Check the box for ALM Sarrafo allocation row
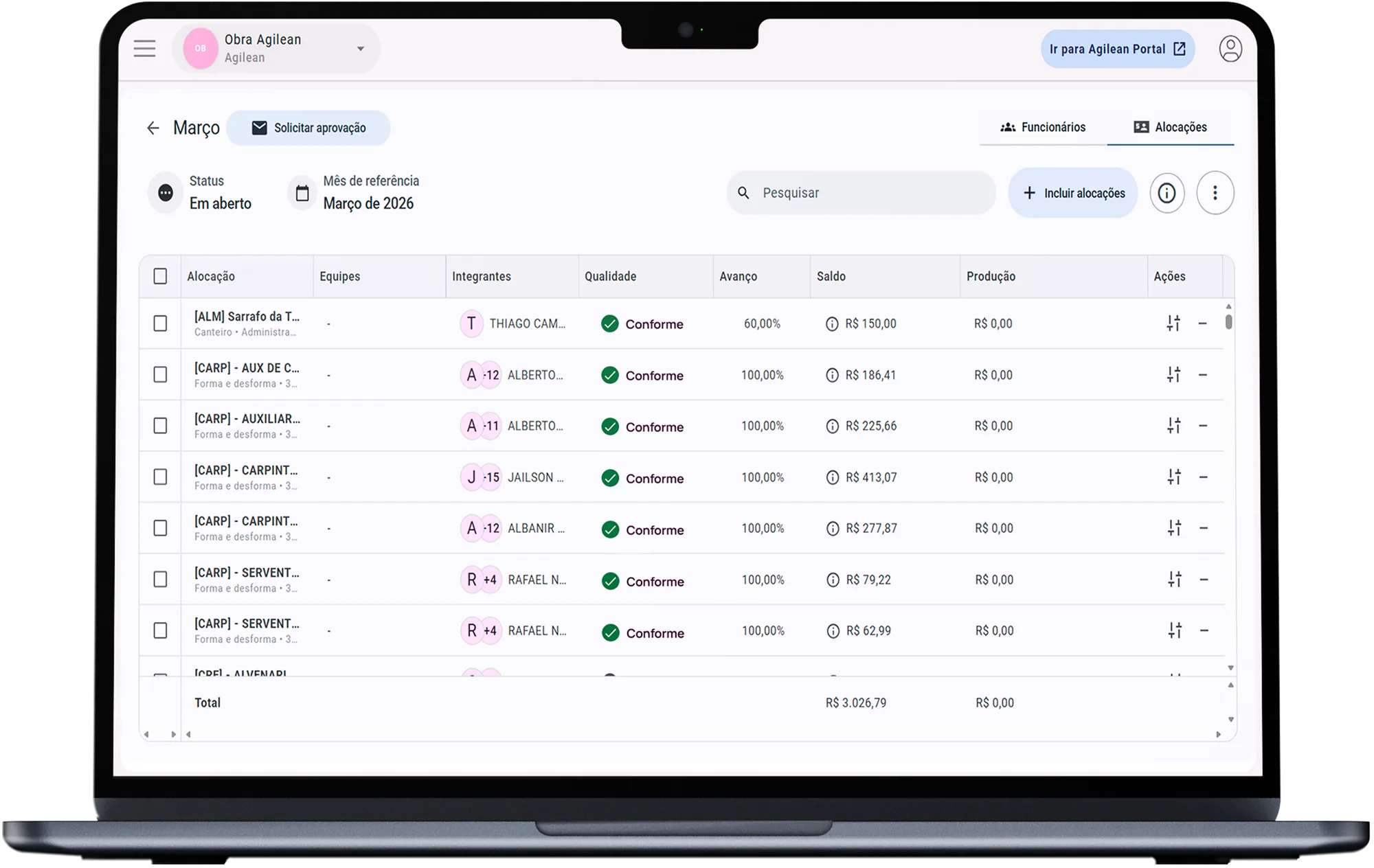 (160, 323)
